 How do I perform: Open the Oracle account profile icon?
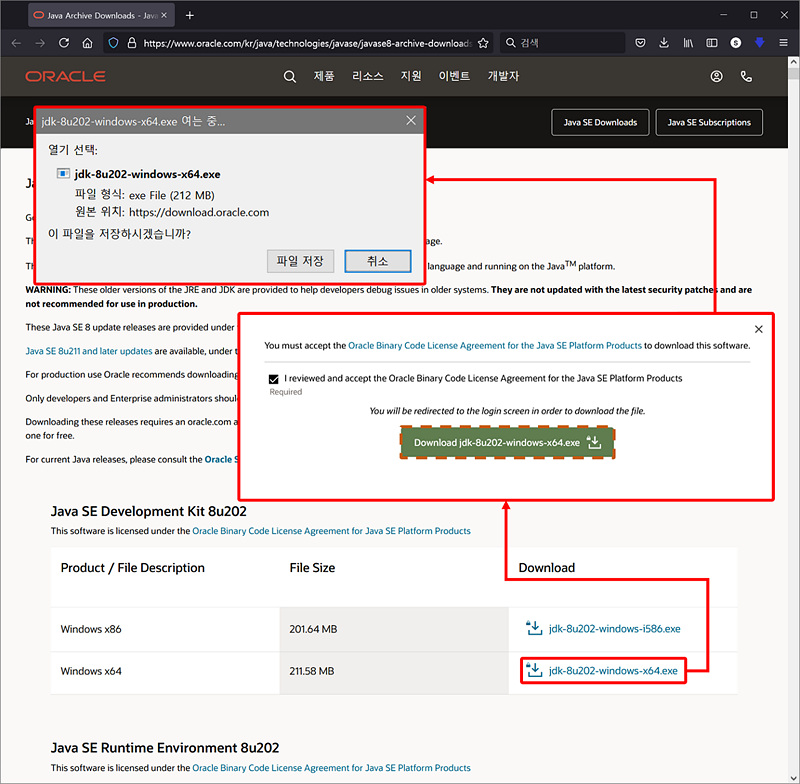click(x=716, y=77)
